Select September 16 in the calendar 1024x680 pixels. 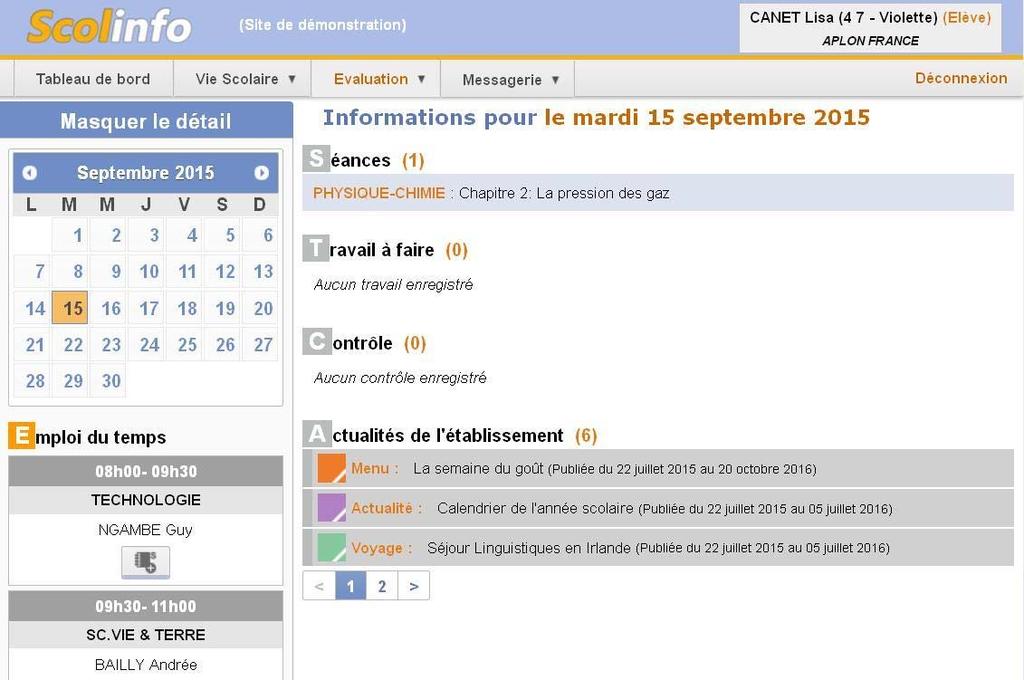111,308
